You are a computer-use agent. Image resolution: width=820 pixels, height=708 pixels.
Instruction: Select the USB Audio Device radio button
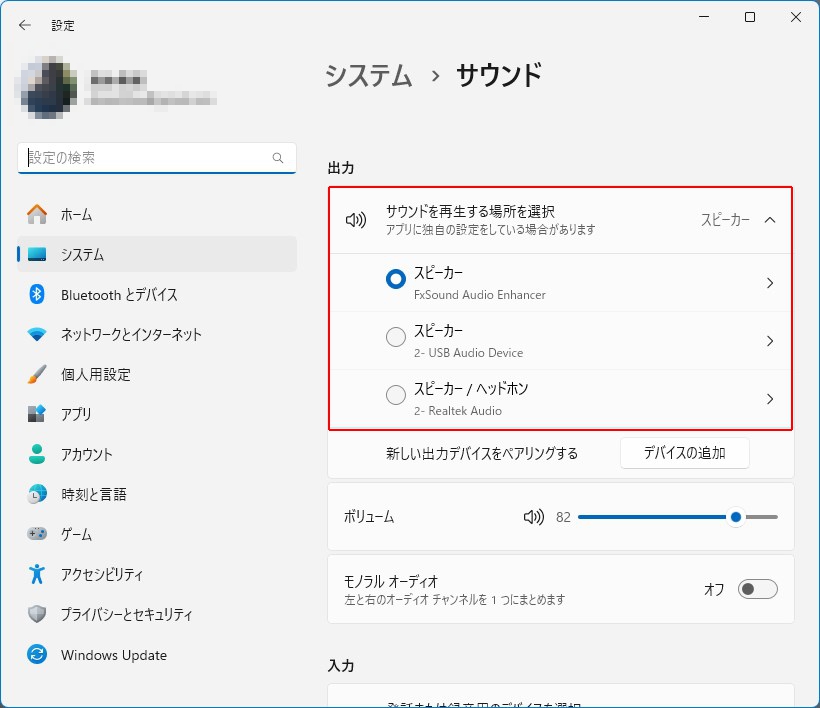pyautogui.click(x=396, y=339)
